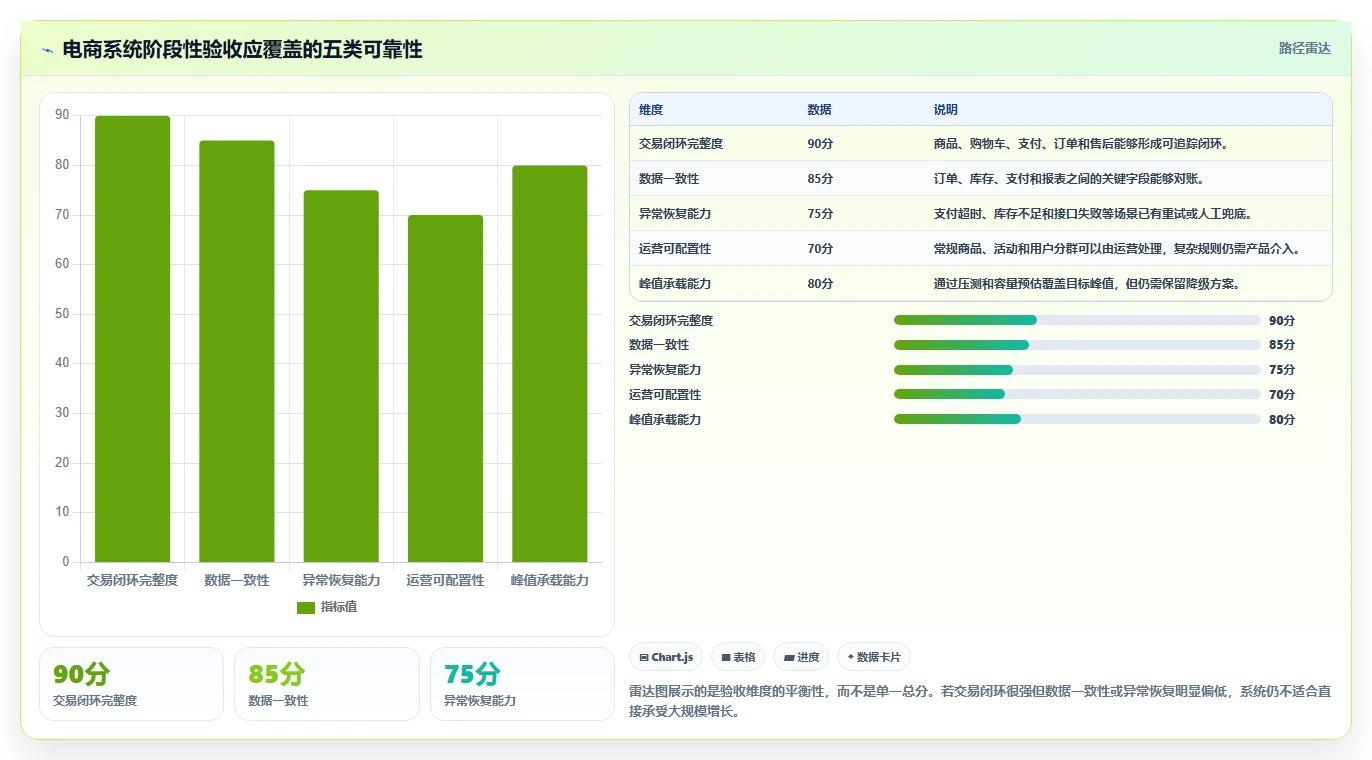
Task: Click the page title 电商系统阶段性验收
Action: pos(242,50)
